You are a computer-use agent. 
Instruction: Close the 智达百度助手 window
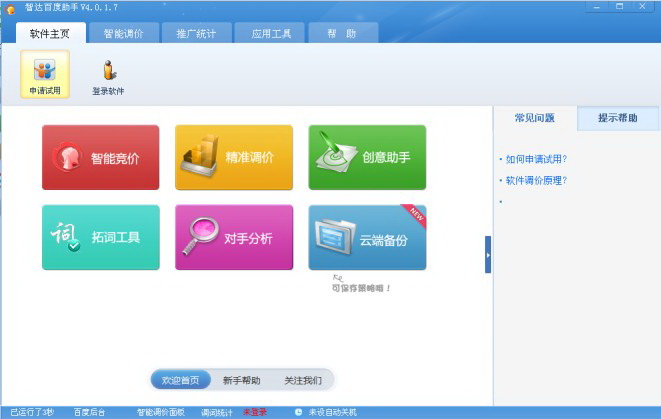(642, 7)
